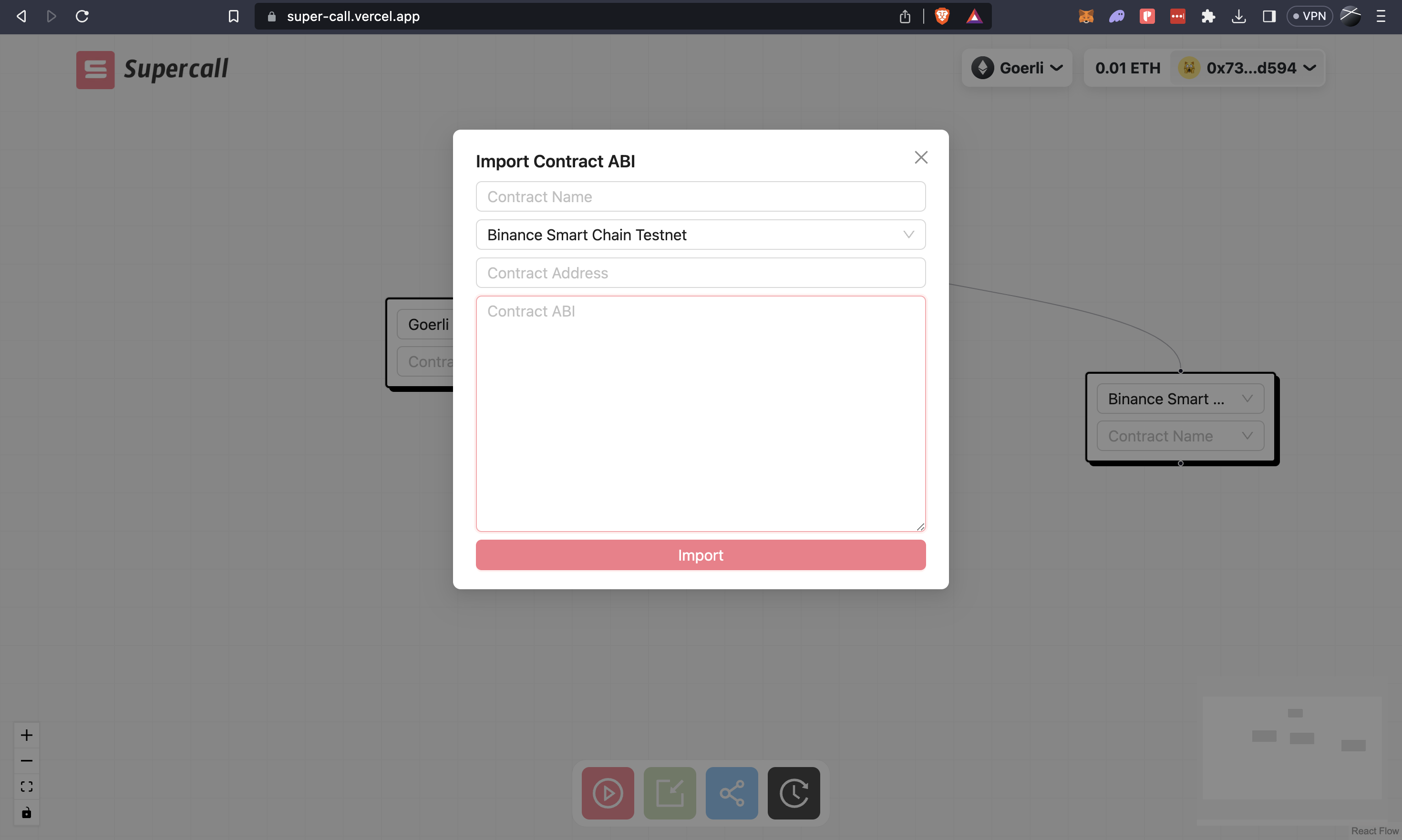Go forward in the browser
1402x840 pixels.
[52, 16]
